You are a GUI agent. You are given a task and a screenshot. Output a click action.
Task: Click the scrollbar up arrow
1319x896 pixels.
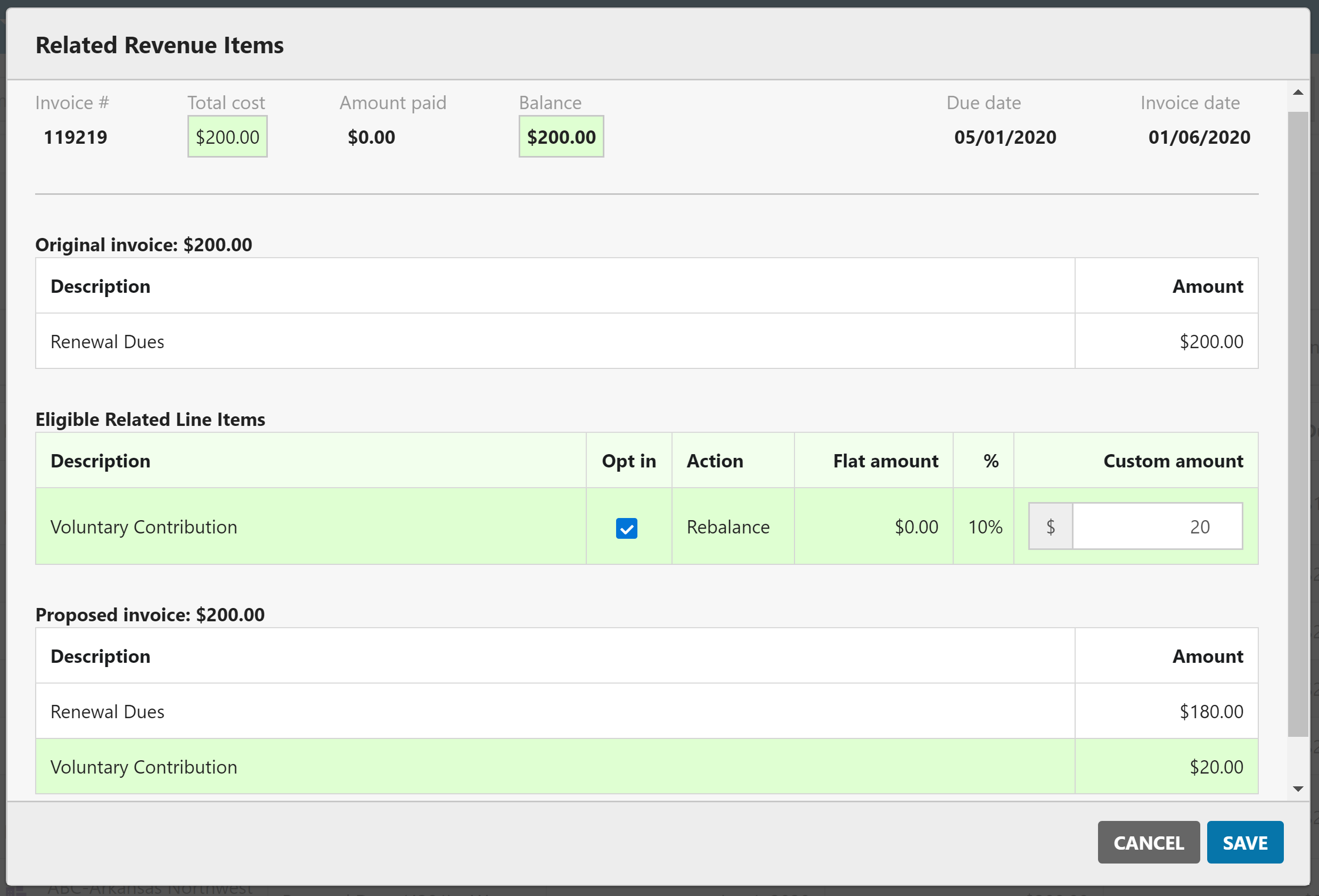[1299, 92]
